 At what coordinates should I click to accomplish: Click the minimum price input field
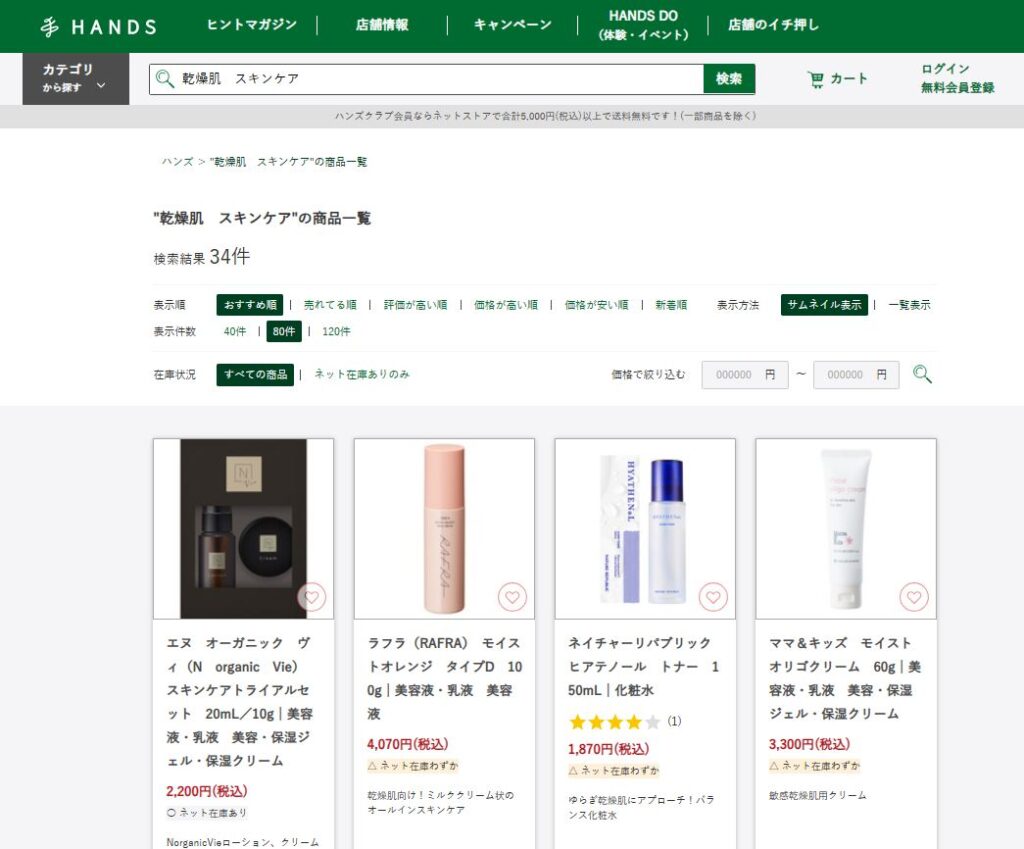pos(745,375)
